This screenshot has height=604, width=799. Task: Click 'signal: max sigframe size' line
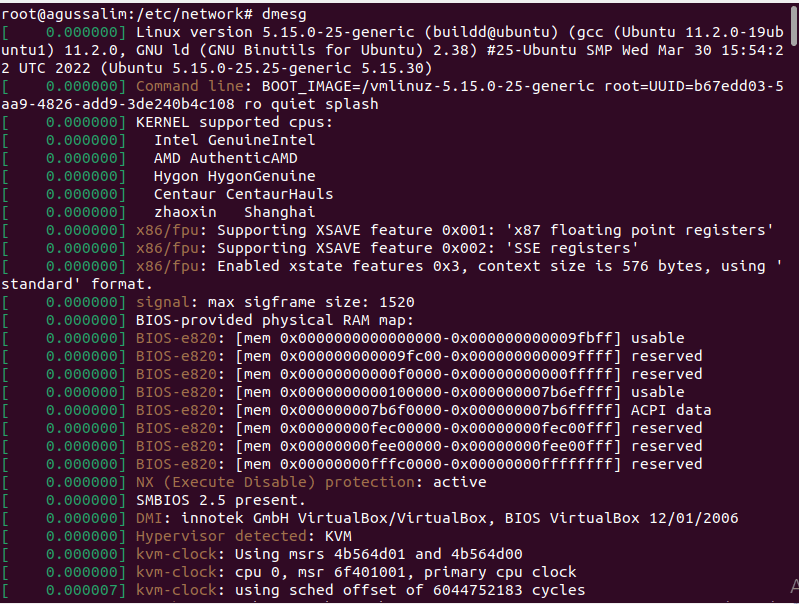[275, 302]
